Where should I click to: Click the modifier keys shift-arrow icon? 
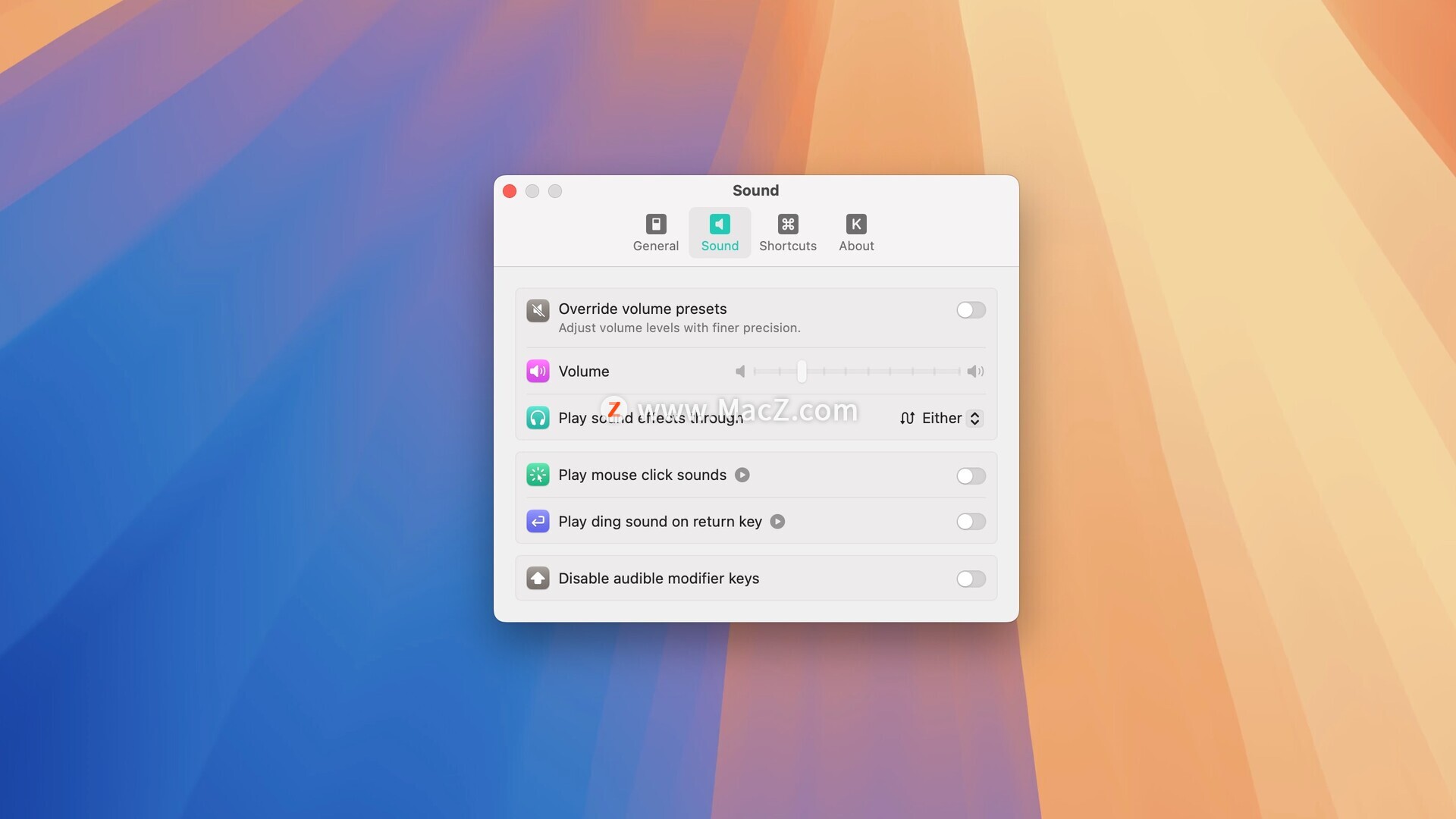538,579
